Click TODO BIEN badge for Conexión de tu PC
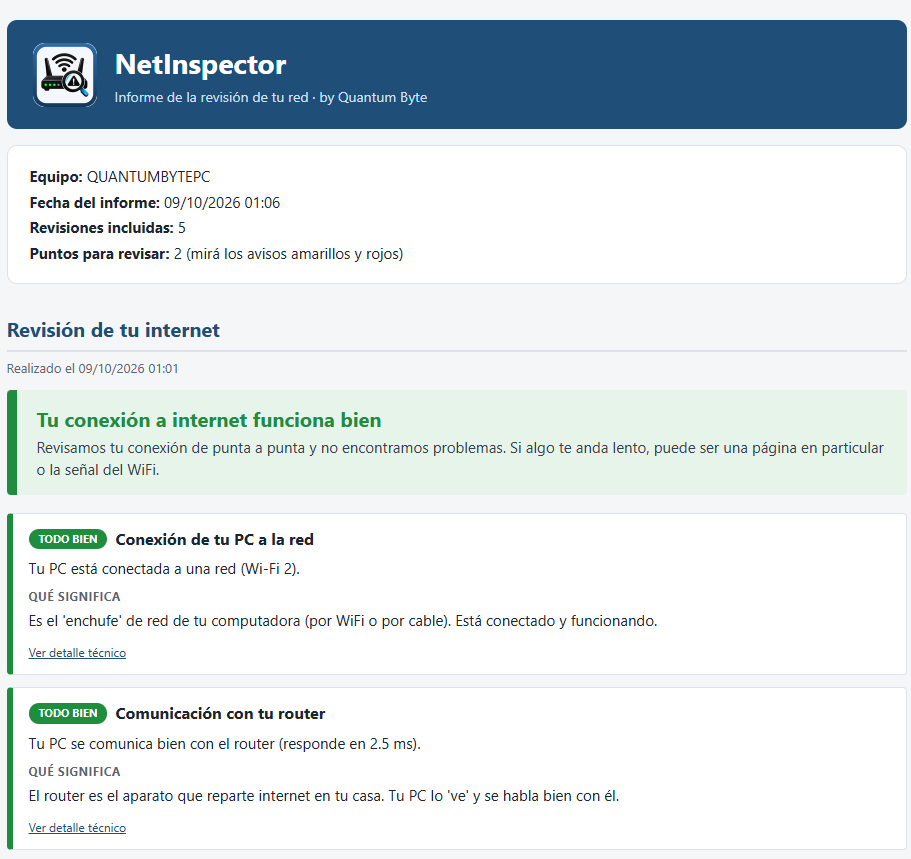 68,539
